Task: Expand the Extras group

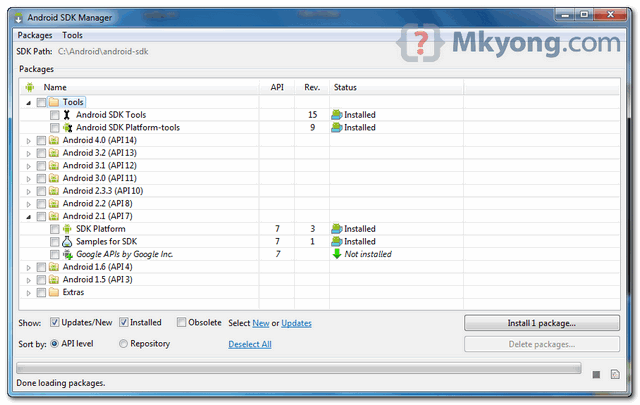Action: (29, 293)
